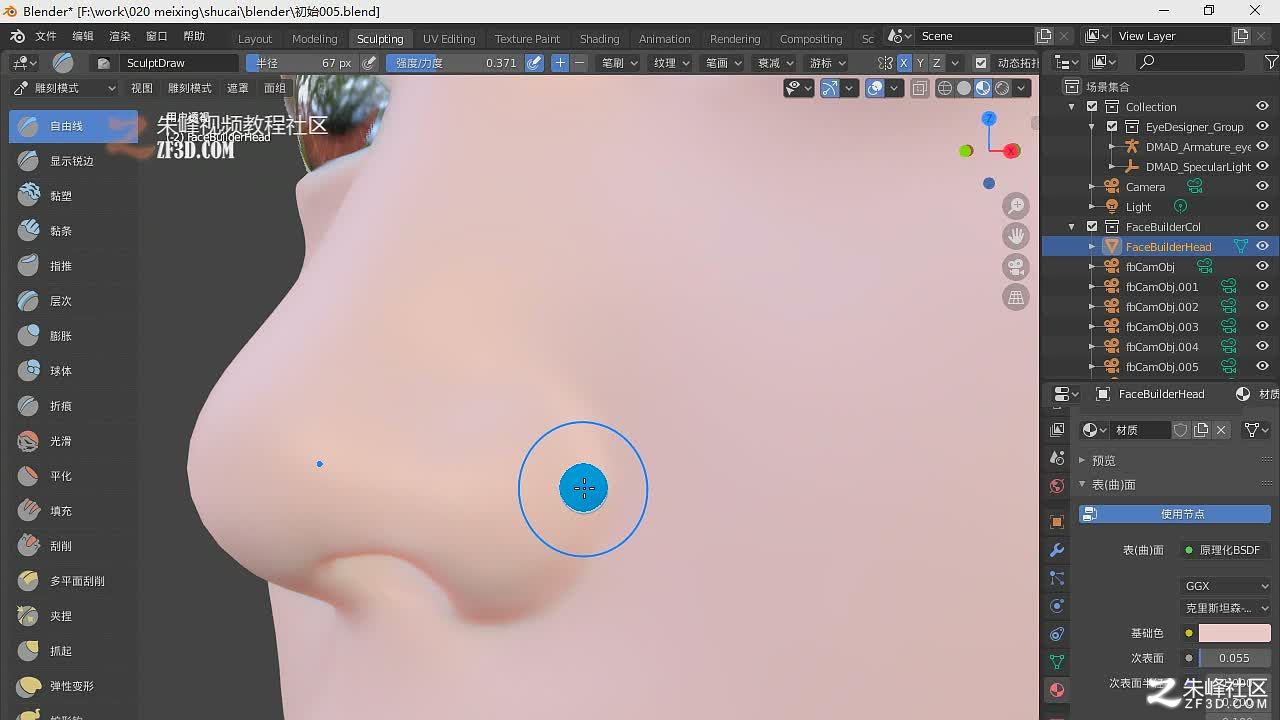The image size is (1280, 720).
Task: Select the 膨胀 inflate brush
Action: click(73, 336)
